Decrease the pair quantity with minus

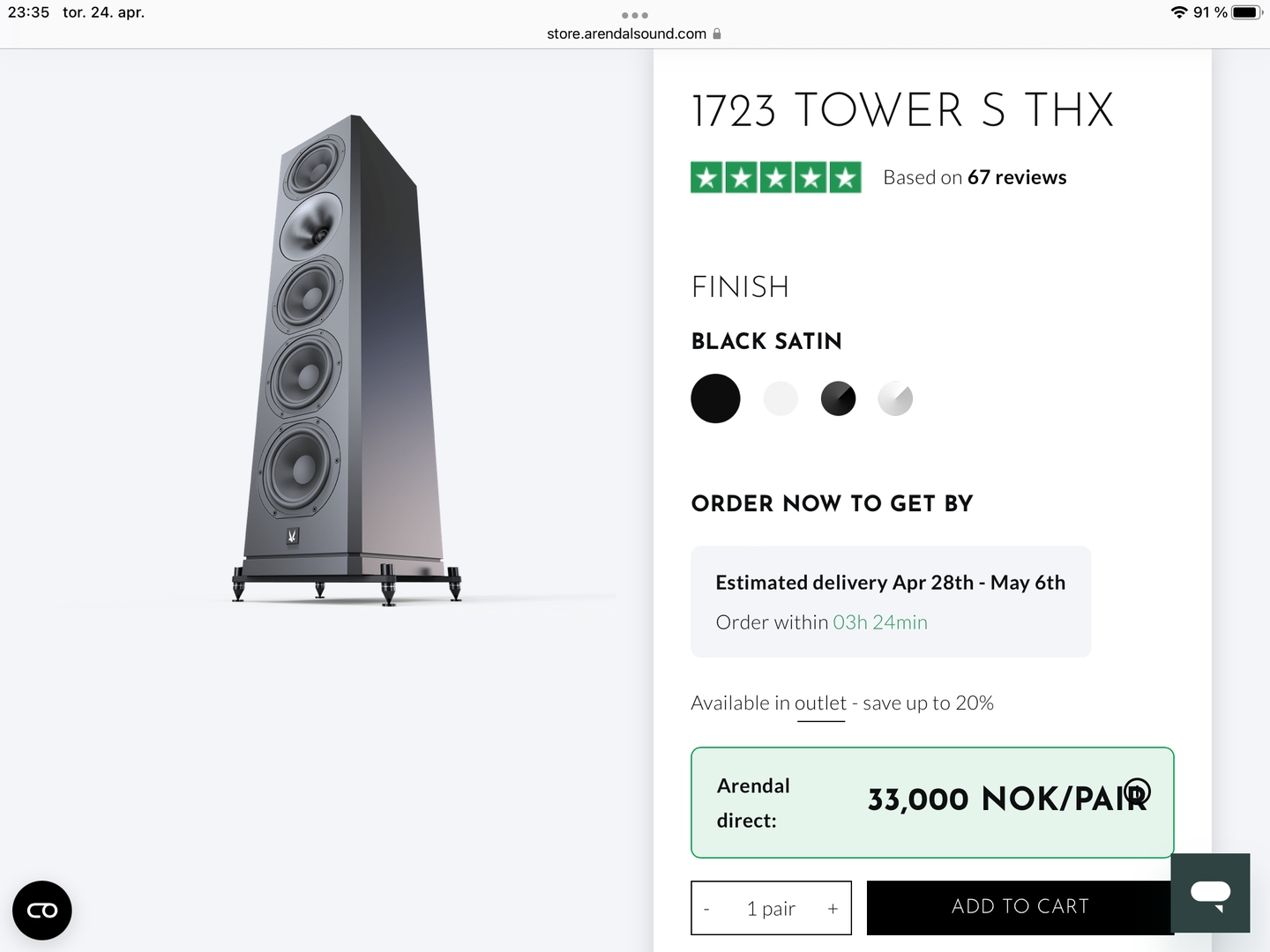(706, 909)
